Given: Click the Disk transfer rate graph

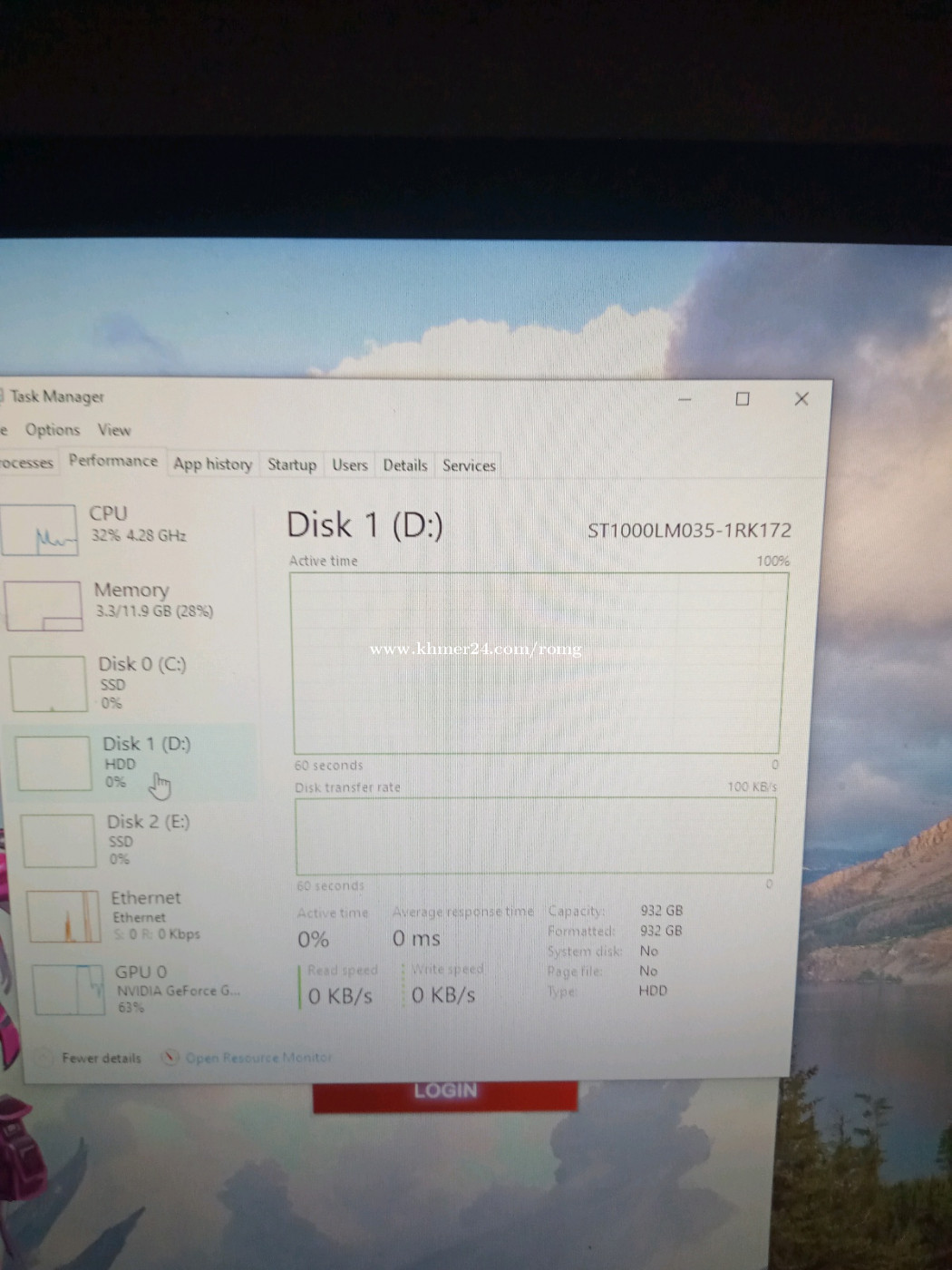Looking at the screenshot, I should point(535,835).
